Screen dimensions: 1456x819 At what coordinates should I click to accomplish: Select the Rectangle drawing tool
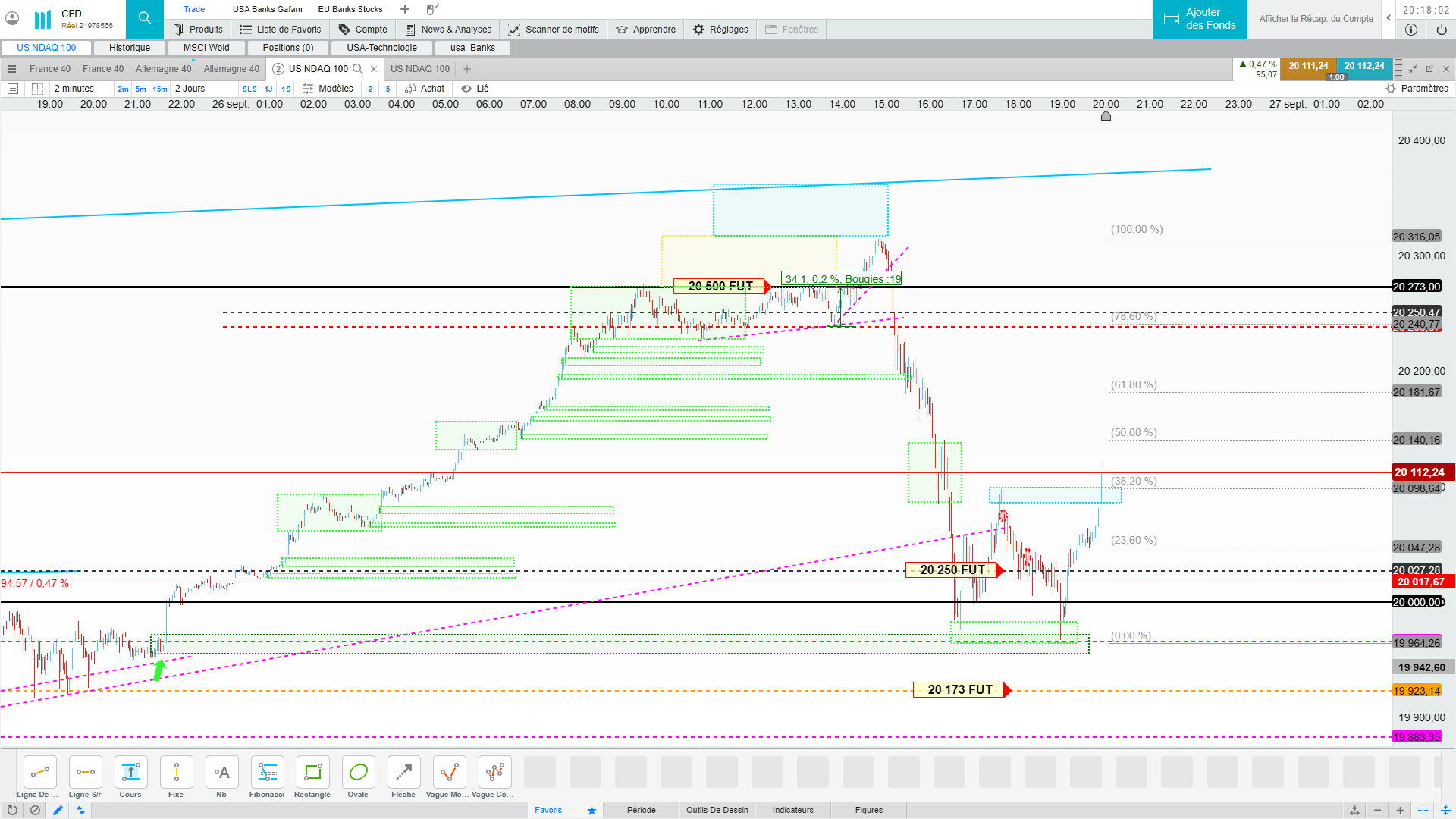coord(312,773)
